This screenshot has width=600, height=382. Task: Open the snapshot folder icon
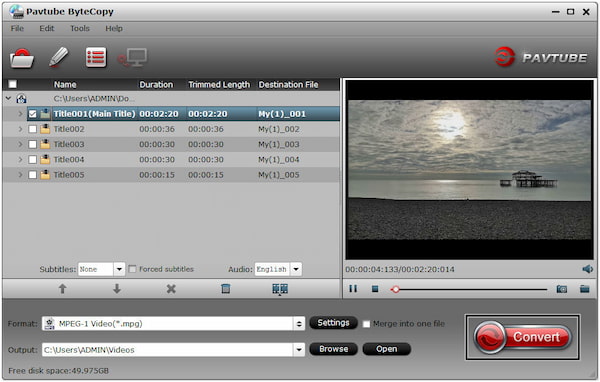(585, 289)
